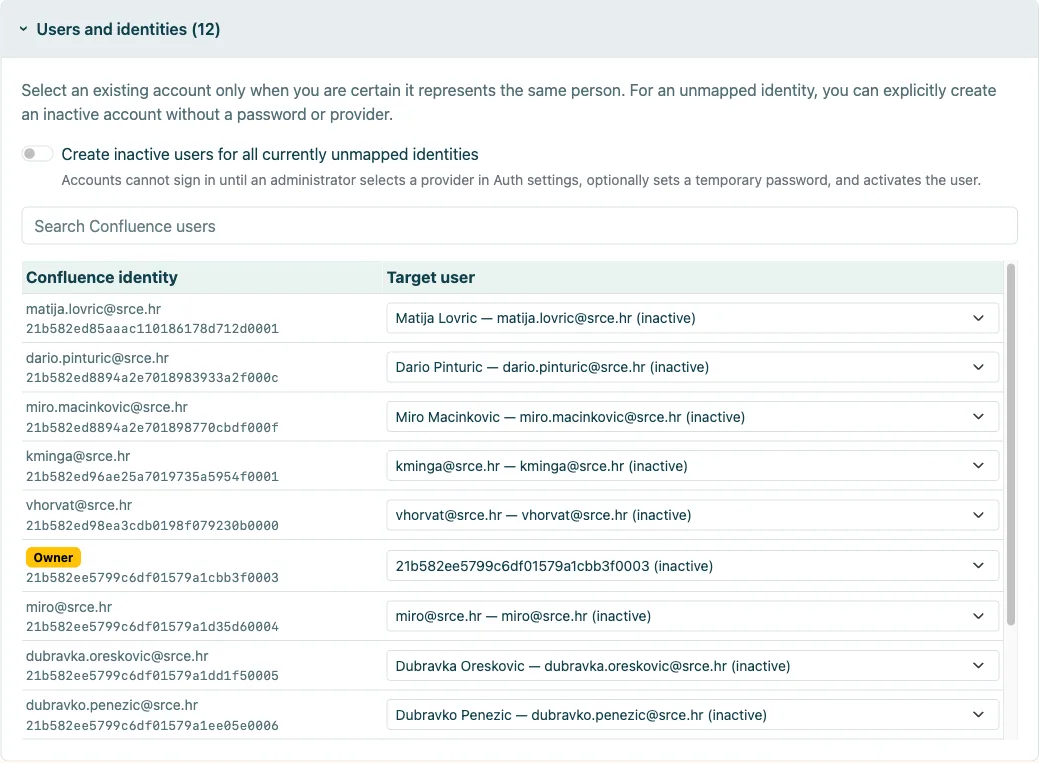Click ID 21b582ee5799c6df01579a1dd1f50005

pos(152,675)
